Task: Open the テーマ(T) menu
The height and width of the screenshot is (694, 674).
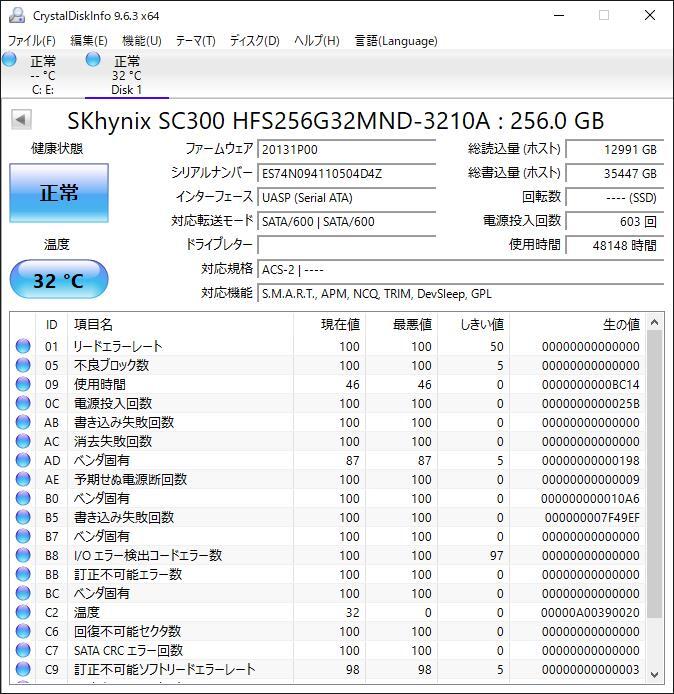Action: tap(195, 41)
